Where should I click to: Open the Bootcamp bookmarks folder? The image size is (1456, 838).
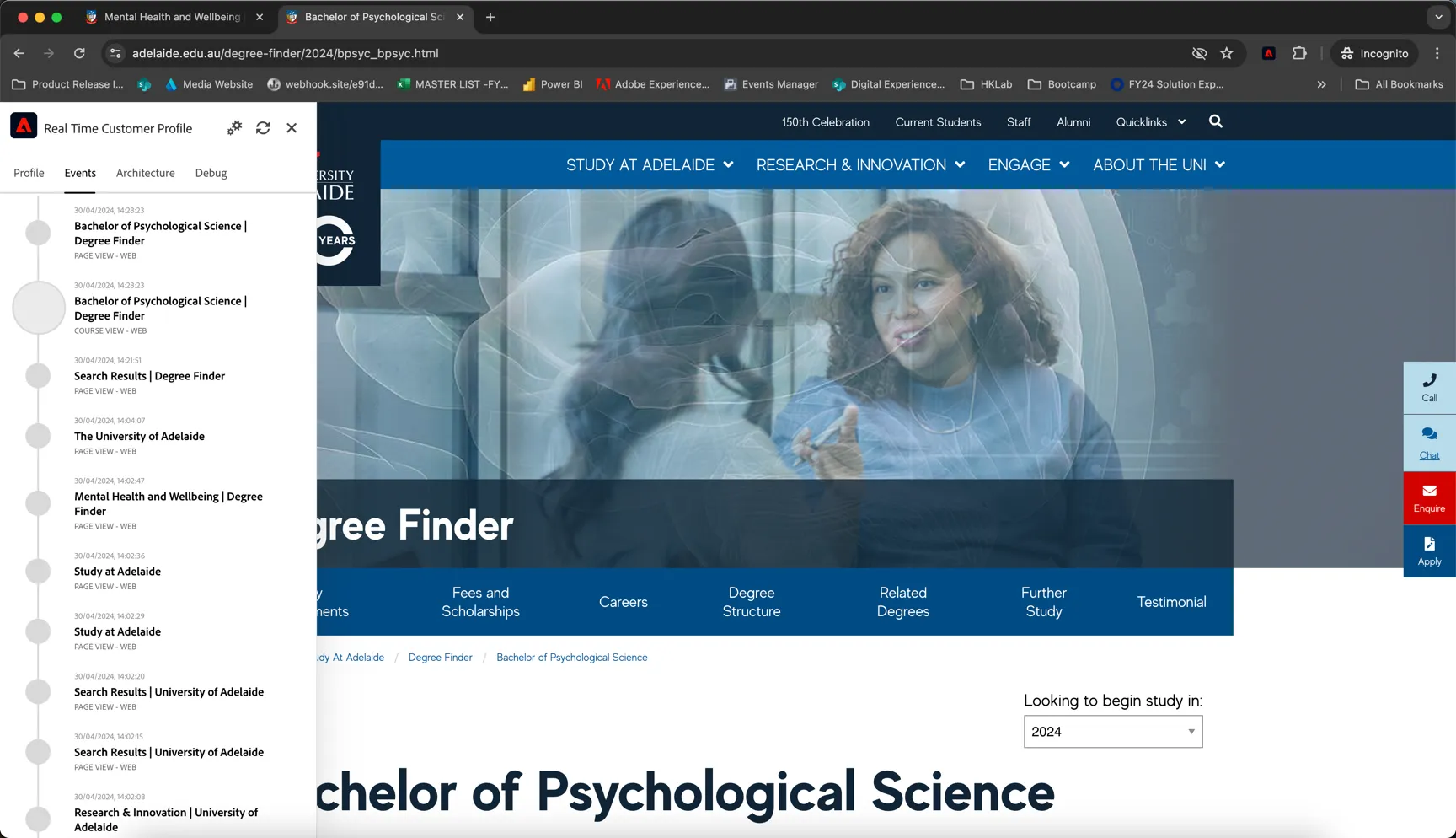point(1062,84)
